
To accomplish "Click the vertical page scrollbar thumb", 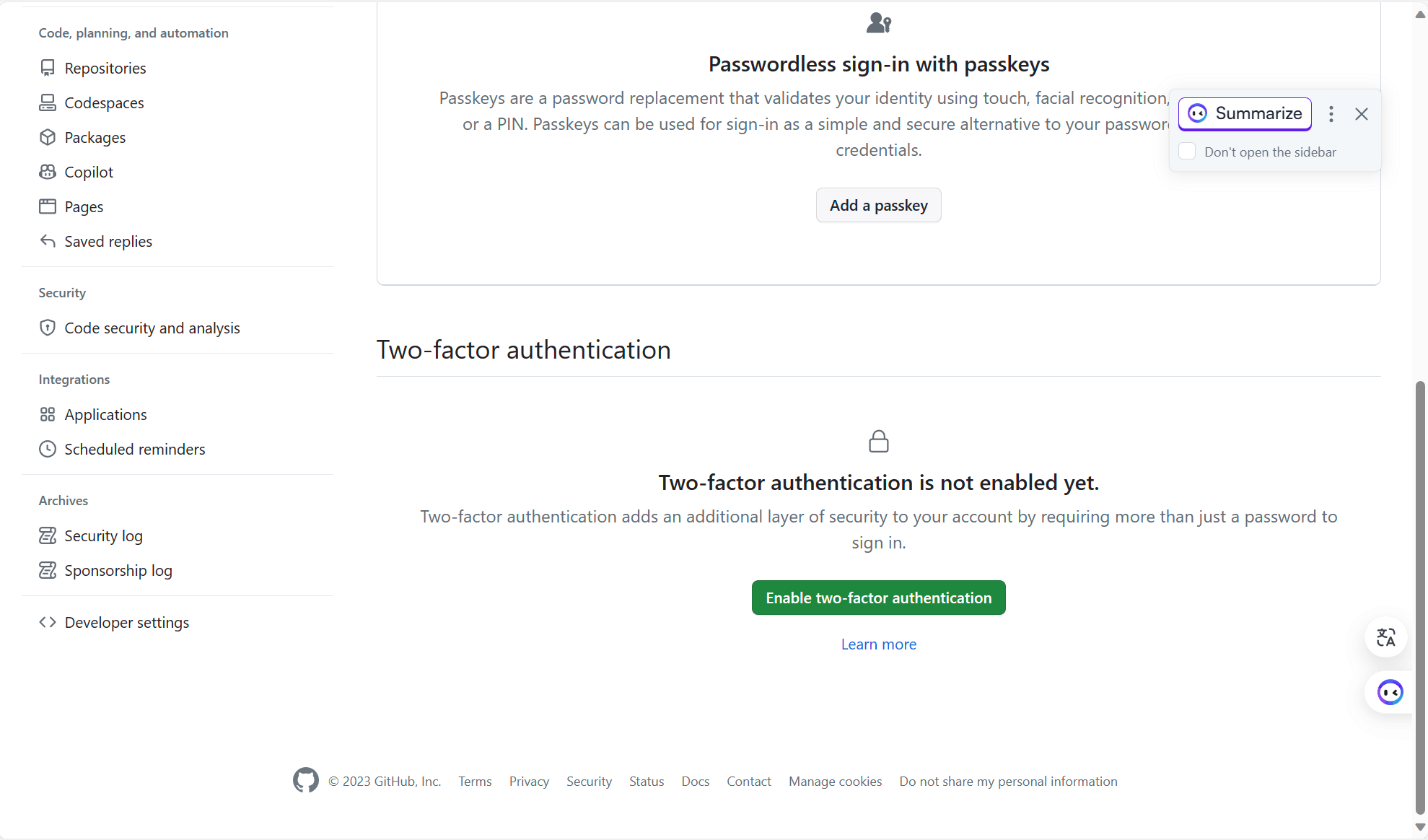I will tap(1420, 598).
